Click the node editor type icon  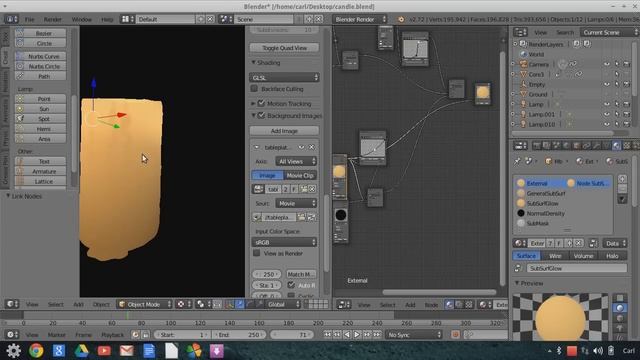(344, 304)
